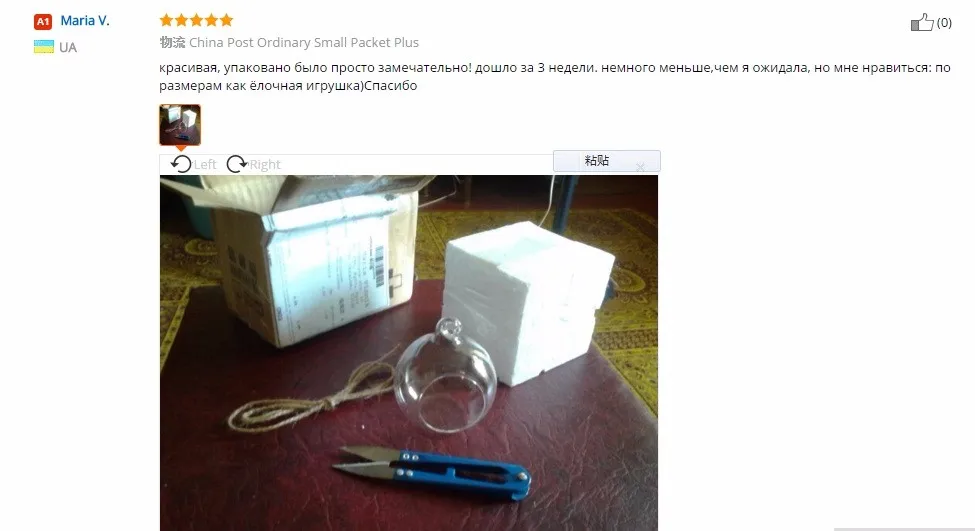Viewport: 975px width, 531px height.
Task: Click the (0) helpful vote count
Action: pyautogui.click(x=944, y=22)
